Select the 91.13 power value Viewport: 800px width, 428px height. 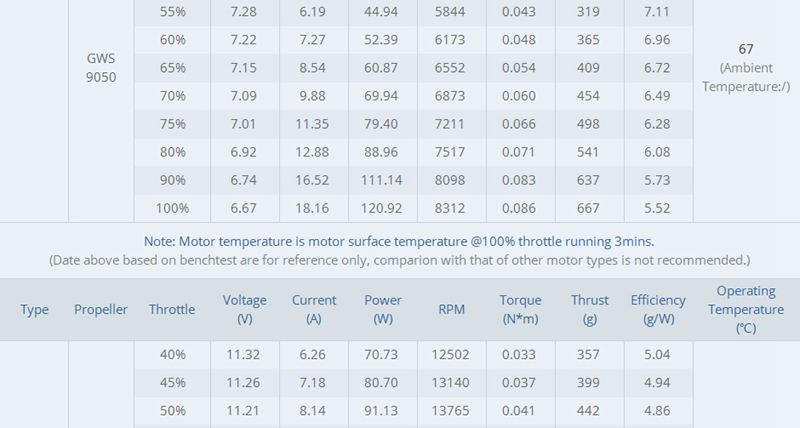[x=383, y=411]
